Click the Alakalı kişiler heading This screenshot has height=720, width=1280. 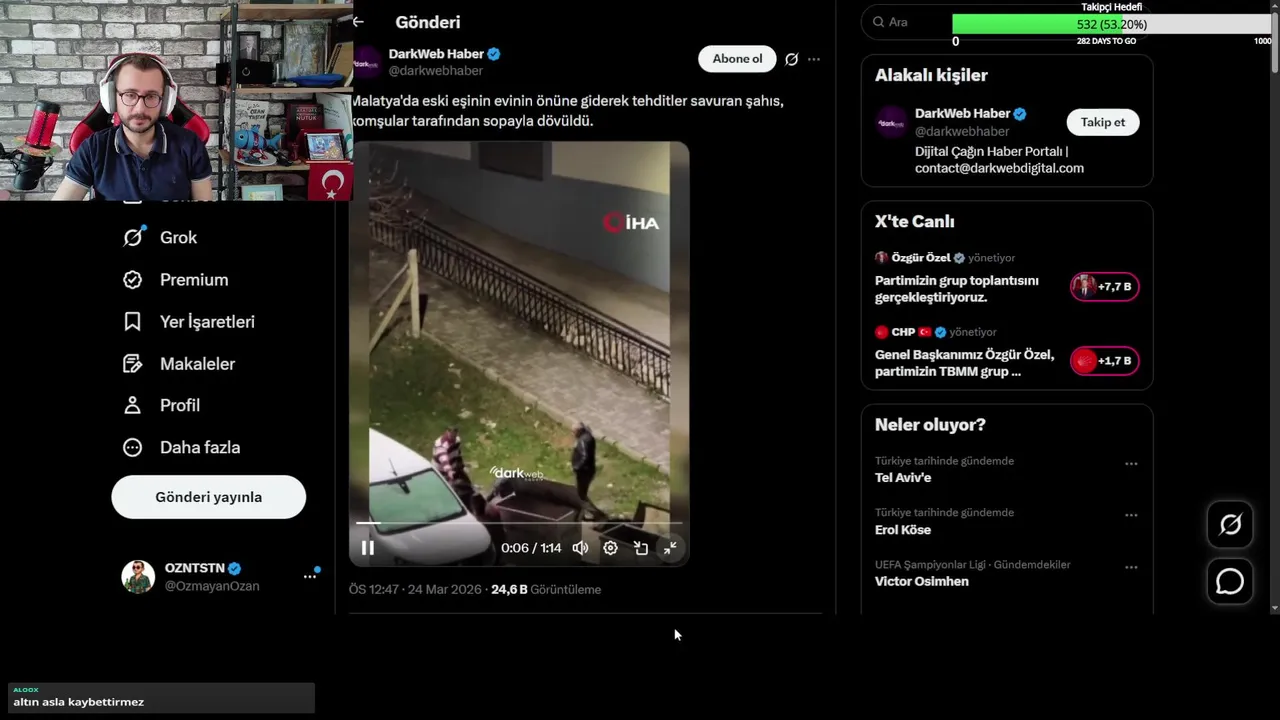click(931, 75)
